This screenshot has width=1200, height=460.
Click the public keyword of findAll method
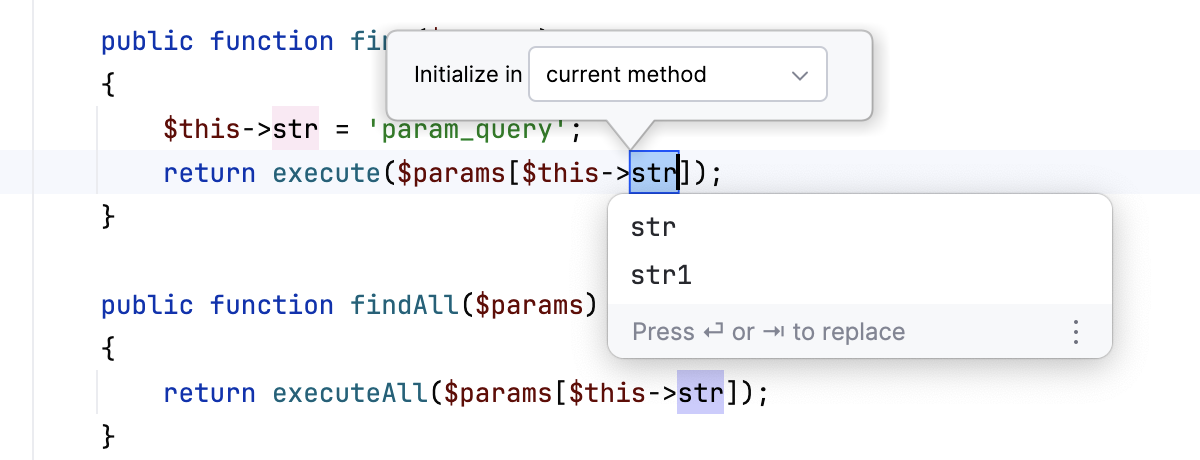pos(147,305)
